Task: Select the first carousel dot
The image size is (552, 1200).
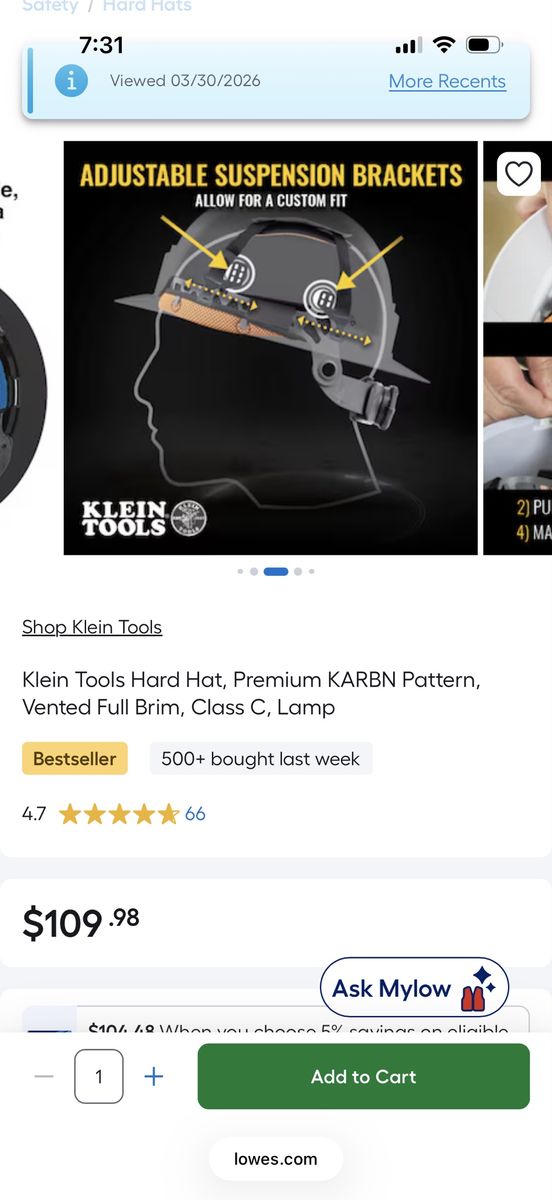Action: point(240,572)
